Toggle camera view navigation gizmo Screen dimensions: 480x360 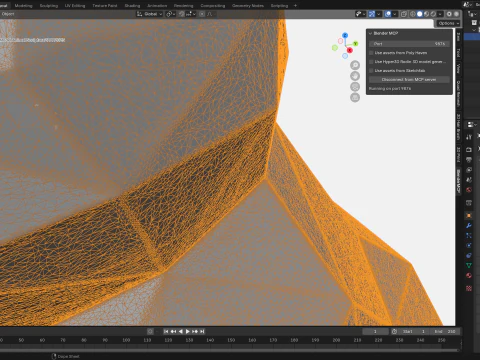[355, 87]
